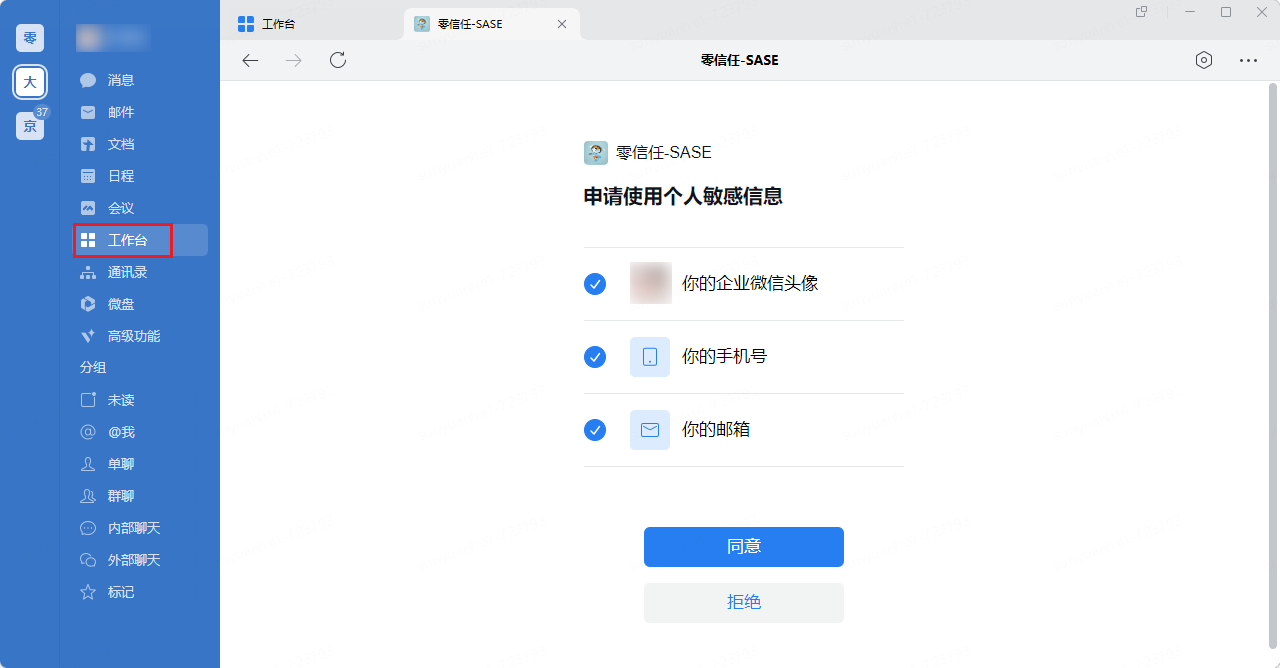1280x668 pixels.
Task: Click the 申请使用个人敏感信息 heading
Action: pos(683,197)
